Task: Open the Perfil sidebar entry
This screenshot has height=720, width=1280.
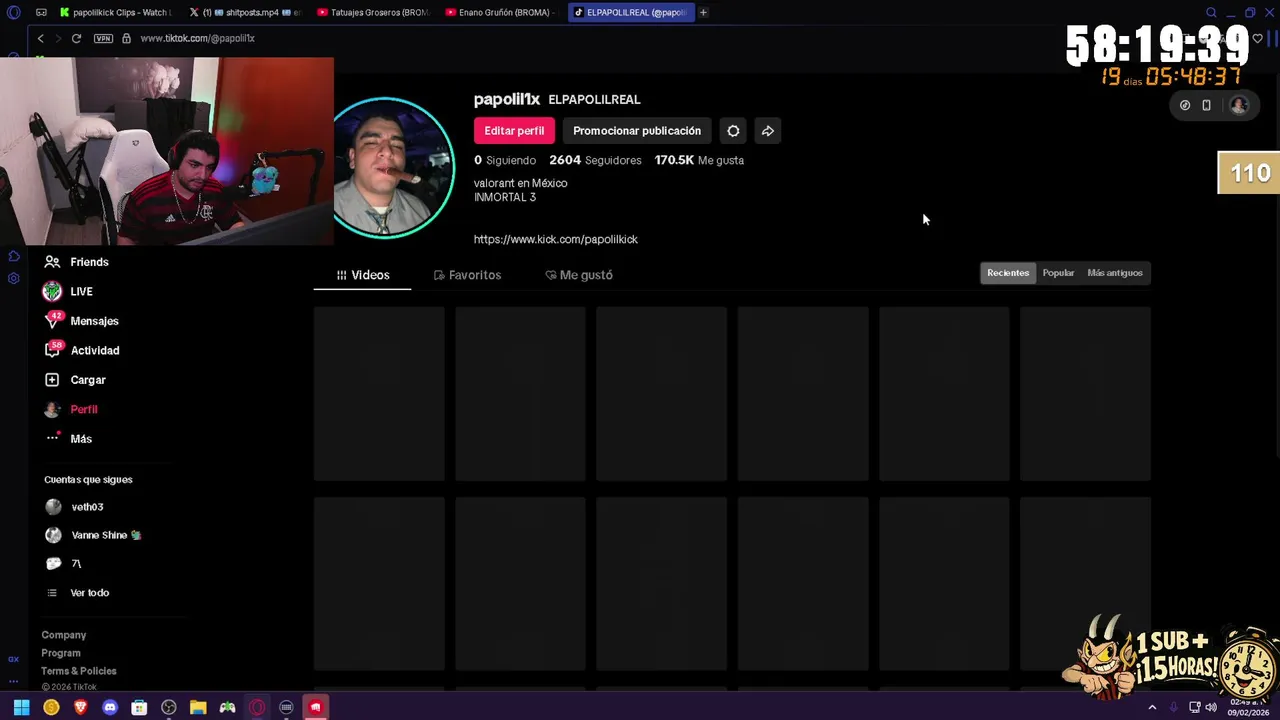Action: (x=70, y=409)
